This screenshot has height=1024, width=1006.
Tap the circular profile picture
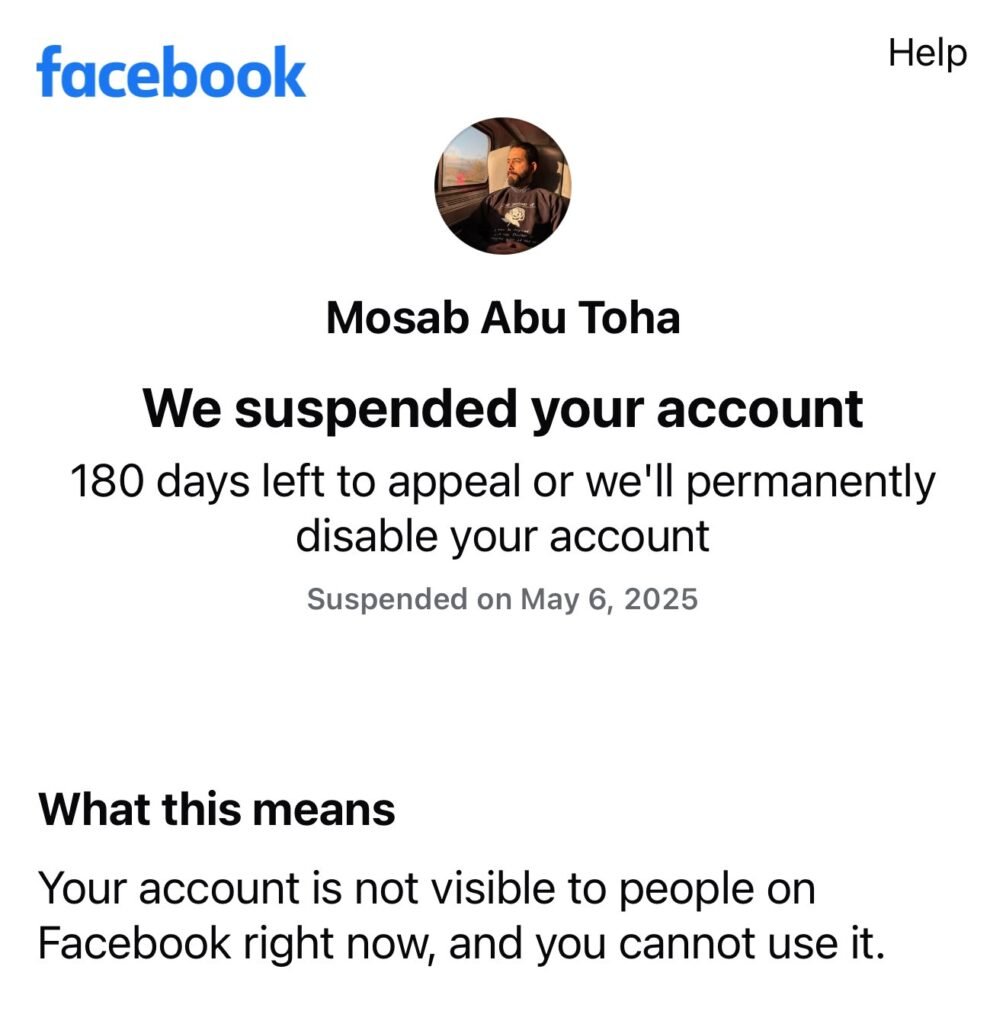pos(502,186)
